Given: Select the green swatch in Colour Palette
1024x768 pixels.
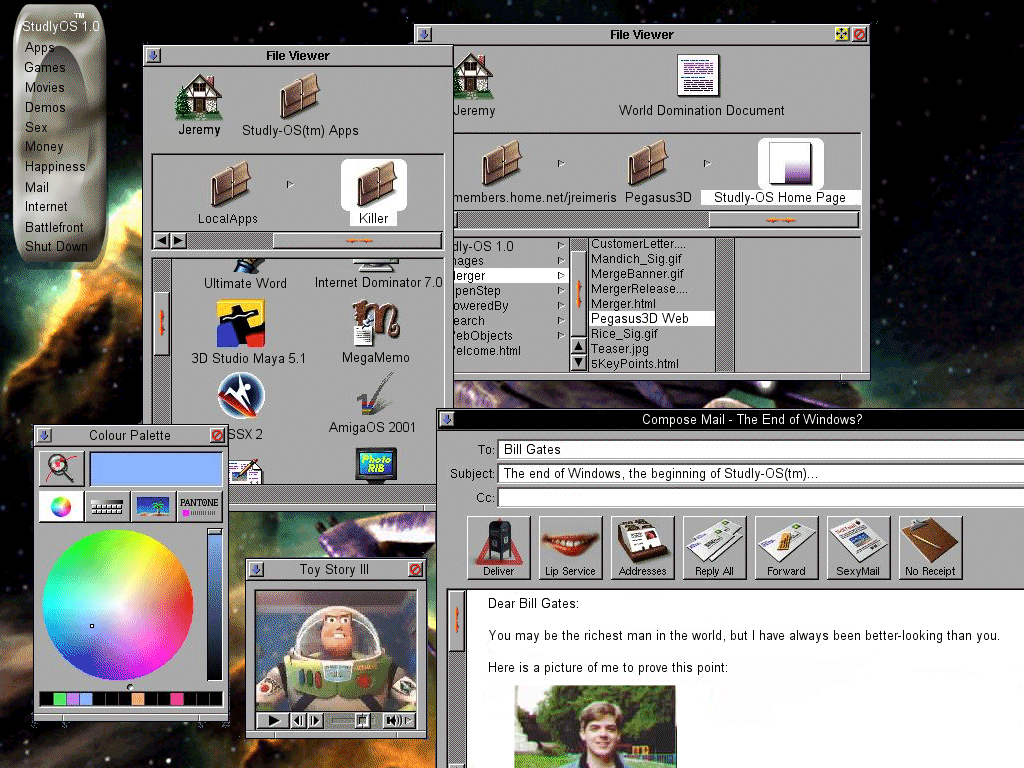Looking at the screenshot, I should (x=59, y=699).
